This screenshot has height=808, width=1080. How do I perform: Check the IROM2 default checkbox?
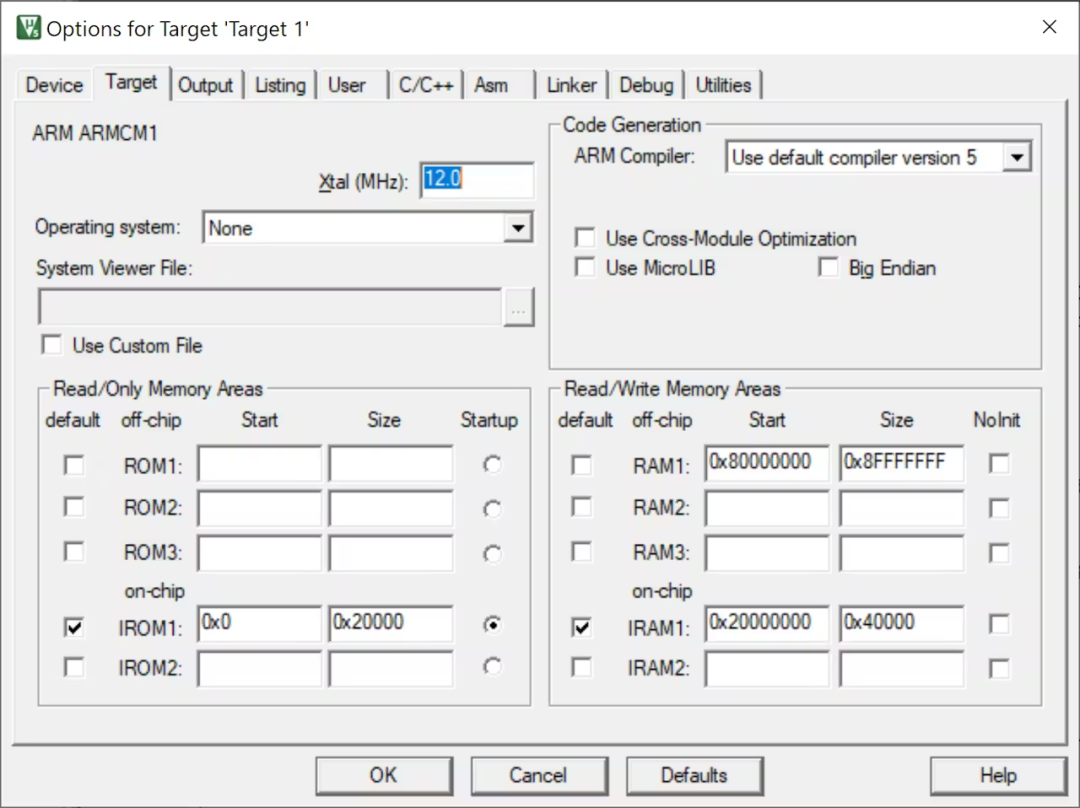(74, 667)
